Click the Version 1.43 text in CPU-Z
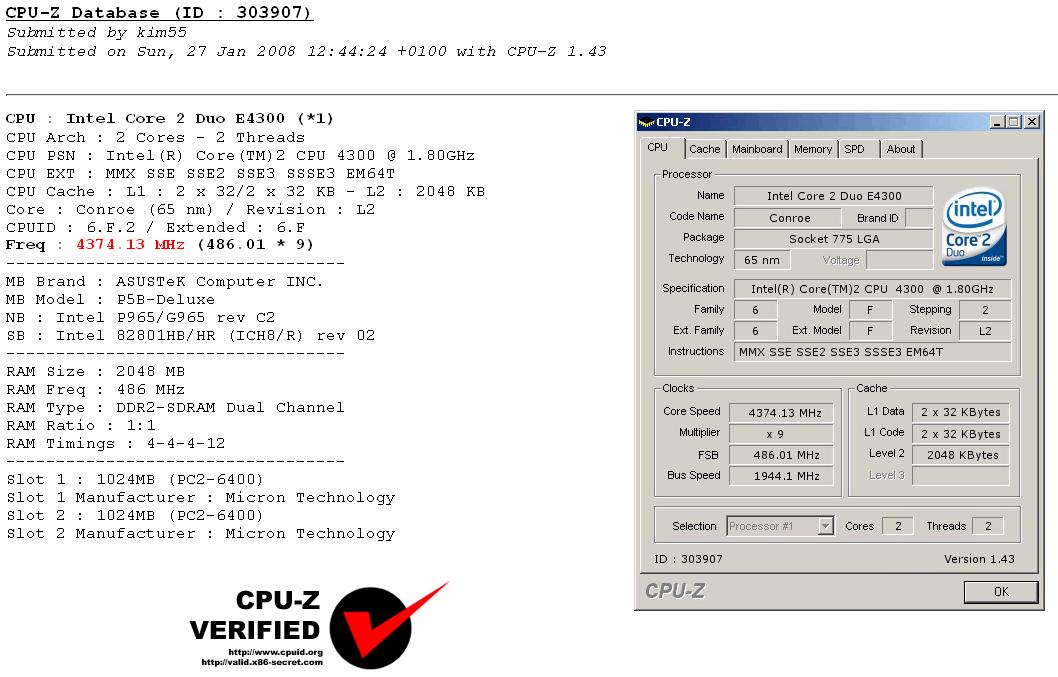The width and height of the screenshot is (1058, 677). click(x=979, y=559)
